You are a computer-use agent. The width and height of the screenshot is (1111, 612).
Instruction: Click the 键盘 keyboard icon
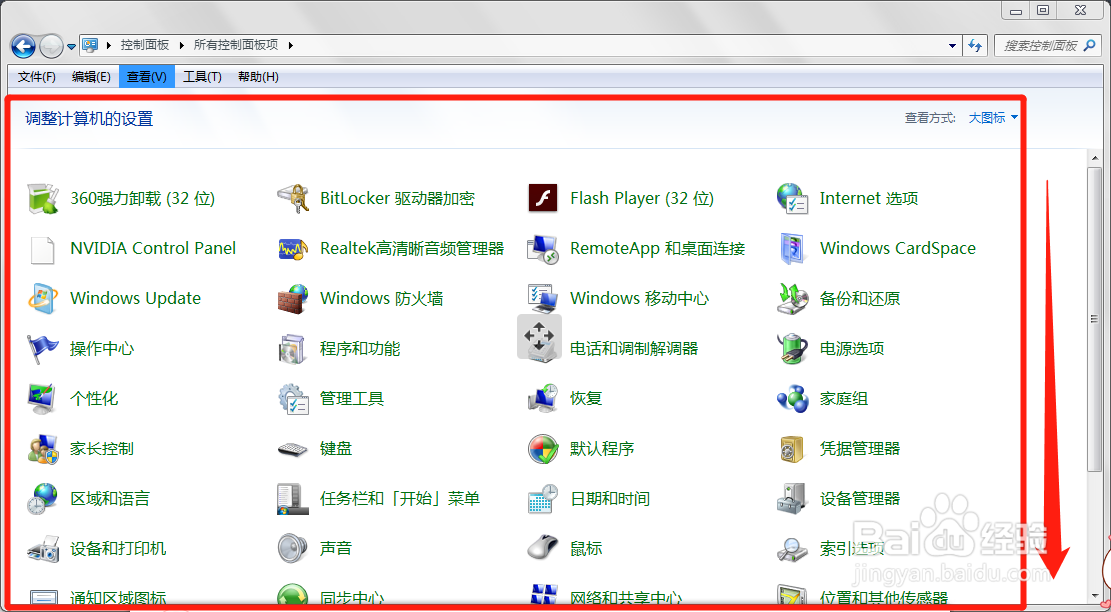[x=293, y=449]
